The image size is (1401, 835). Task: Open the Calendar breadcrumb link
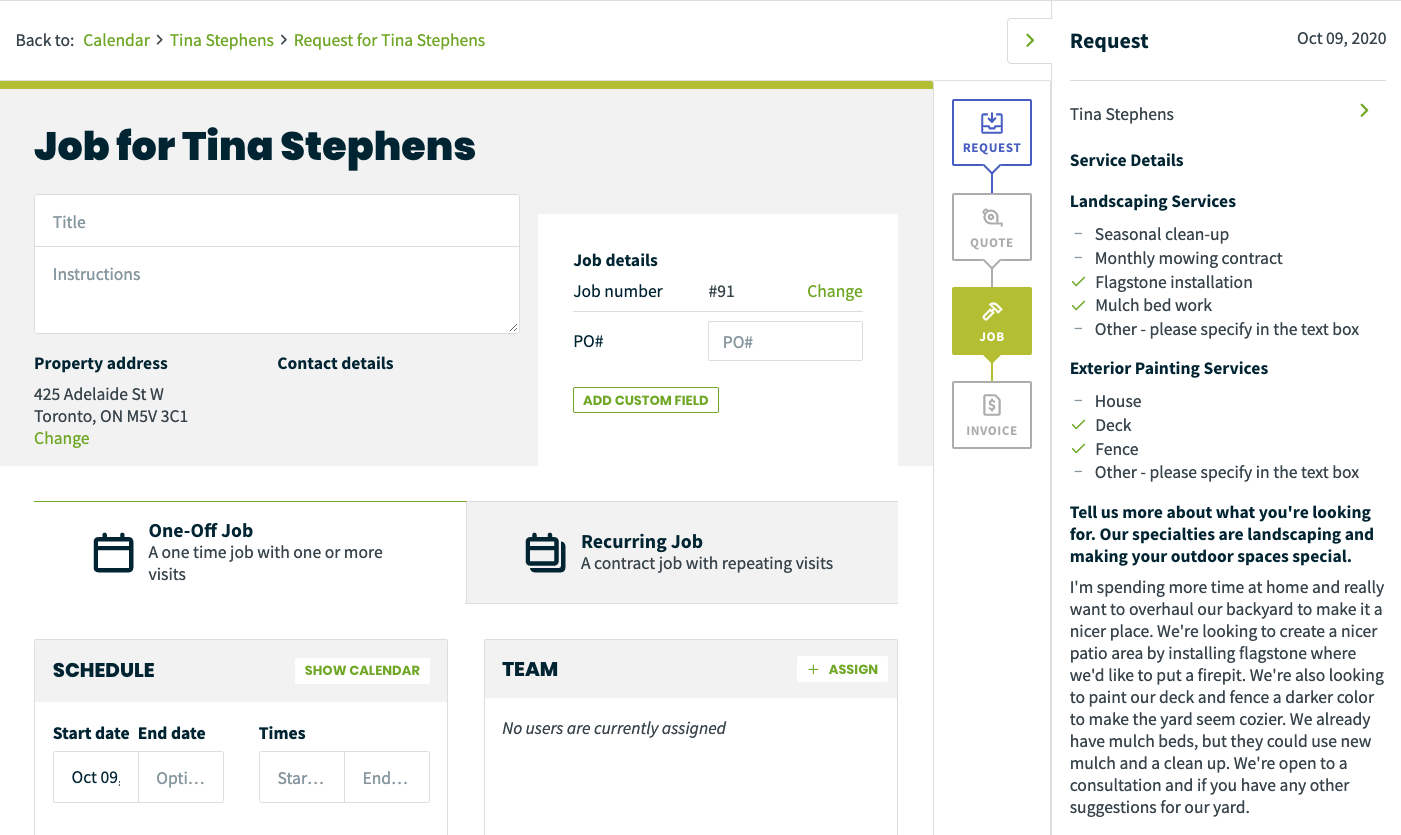116,40
